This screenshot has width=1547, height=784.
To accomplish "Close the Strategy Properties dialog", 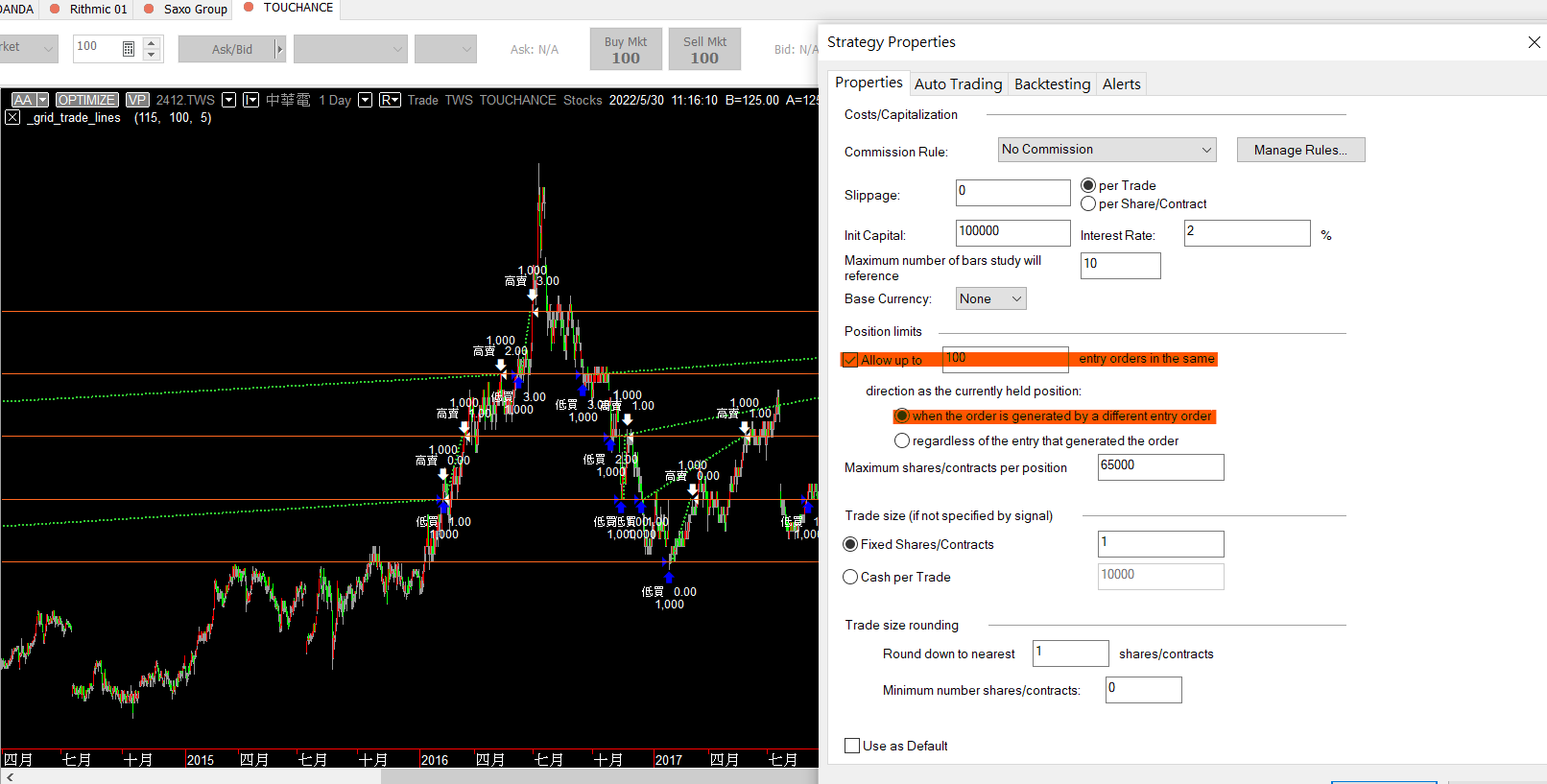I will (1534, 42).
